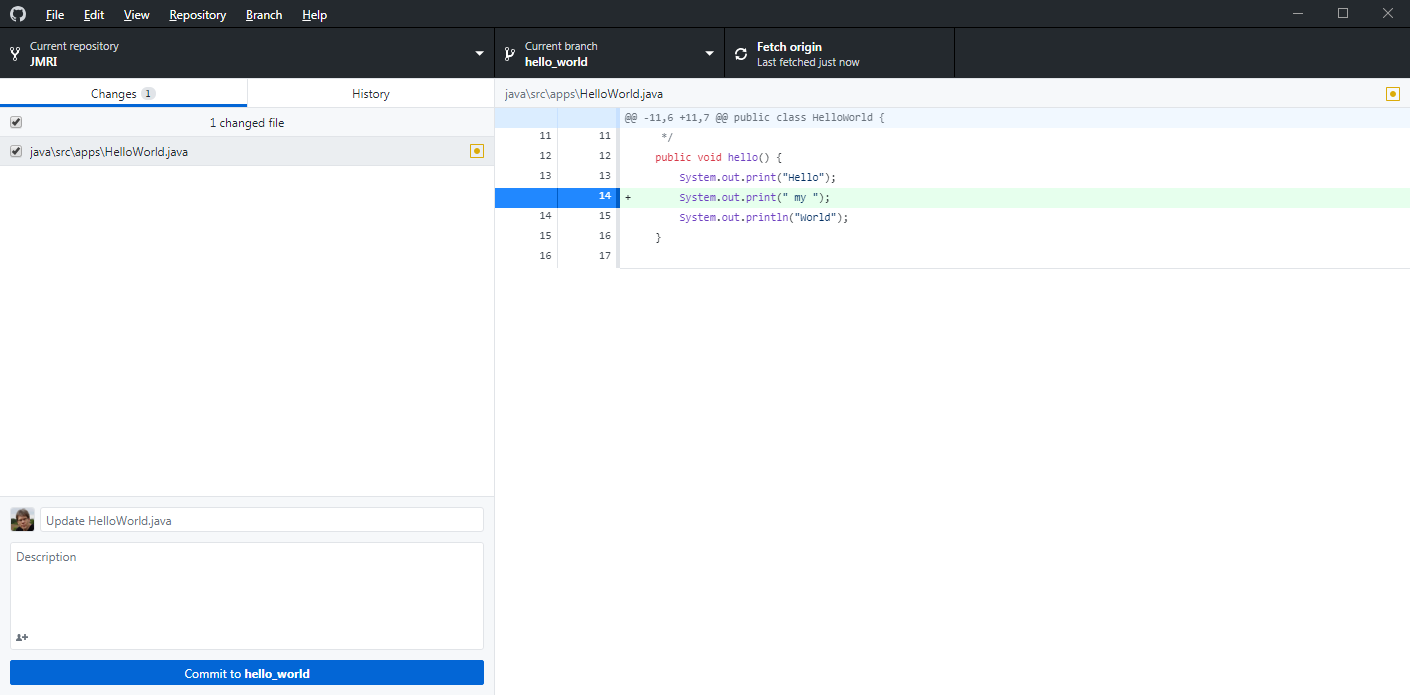Screen dimensions: 1410x695
Task: Focus the Description text area
Action: [246, 590]
